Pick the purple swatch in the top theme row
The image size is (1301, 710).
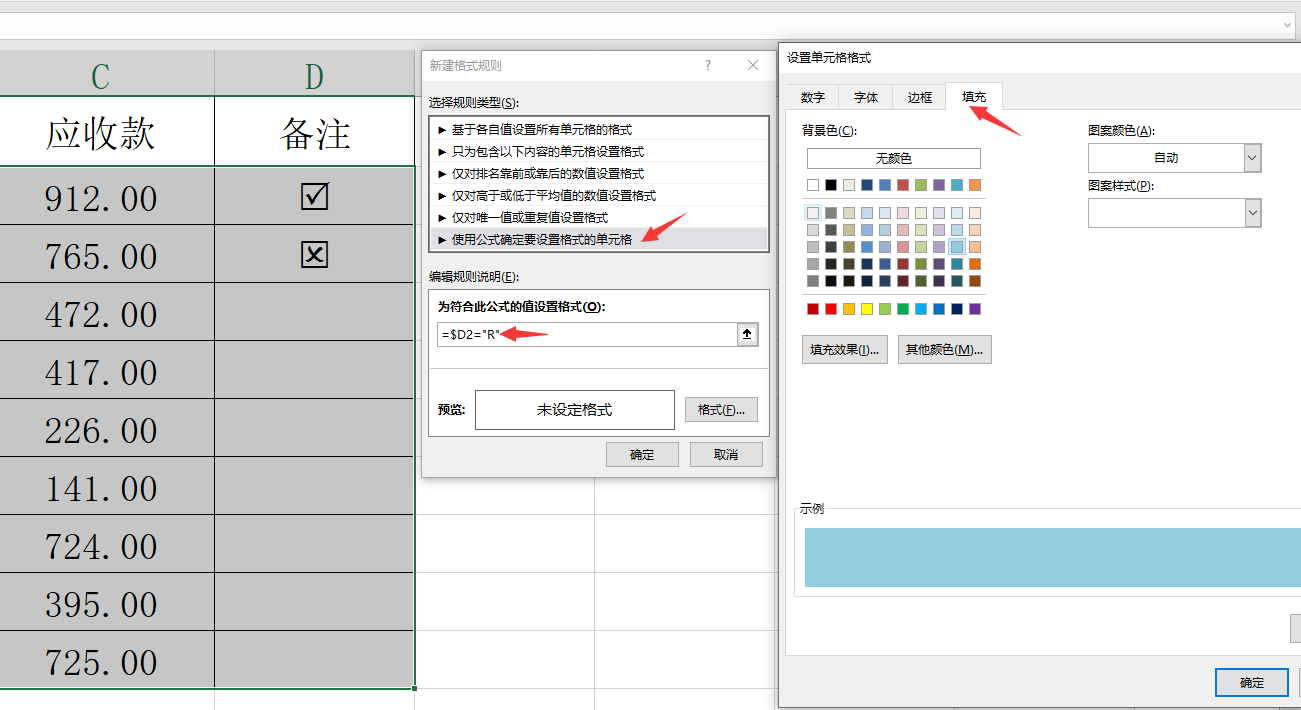[939, 185]
